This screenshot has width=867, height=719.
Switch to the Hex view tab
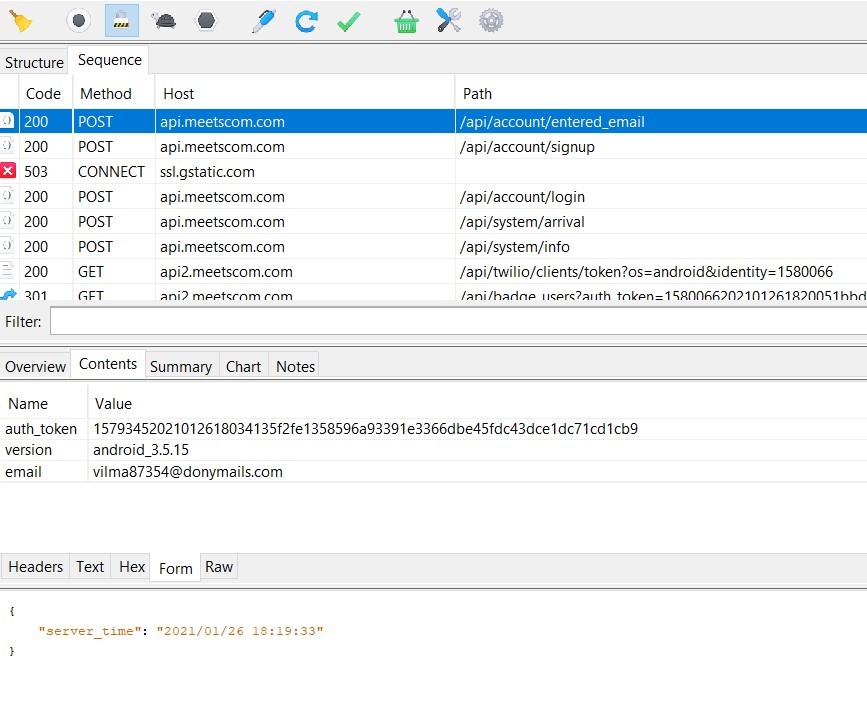point(132,567)
